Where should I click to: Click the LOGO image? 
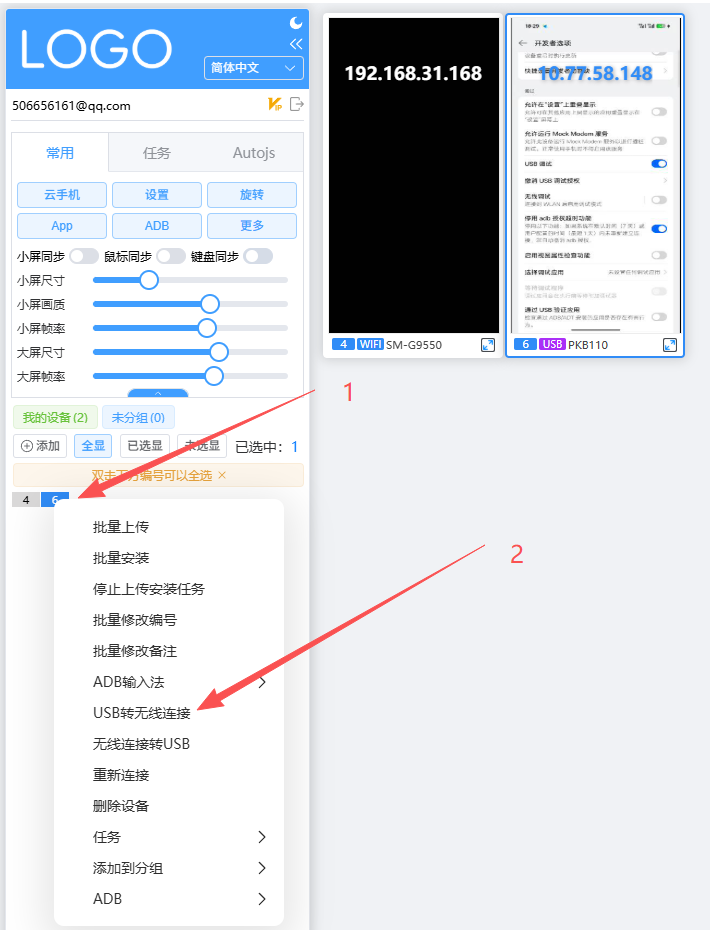point(96,49)
